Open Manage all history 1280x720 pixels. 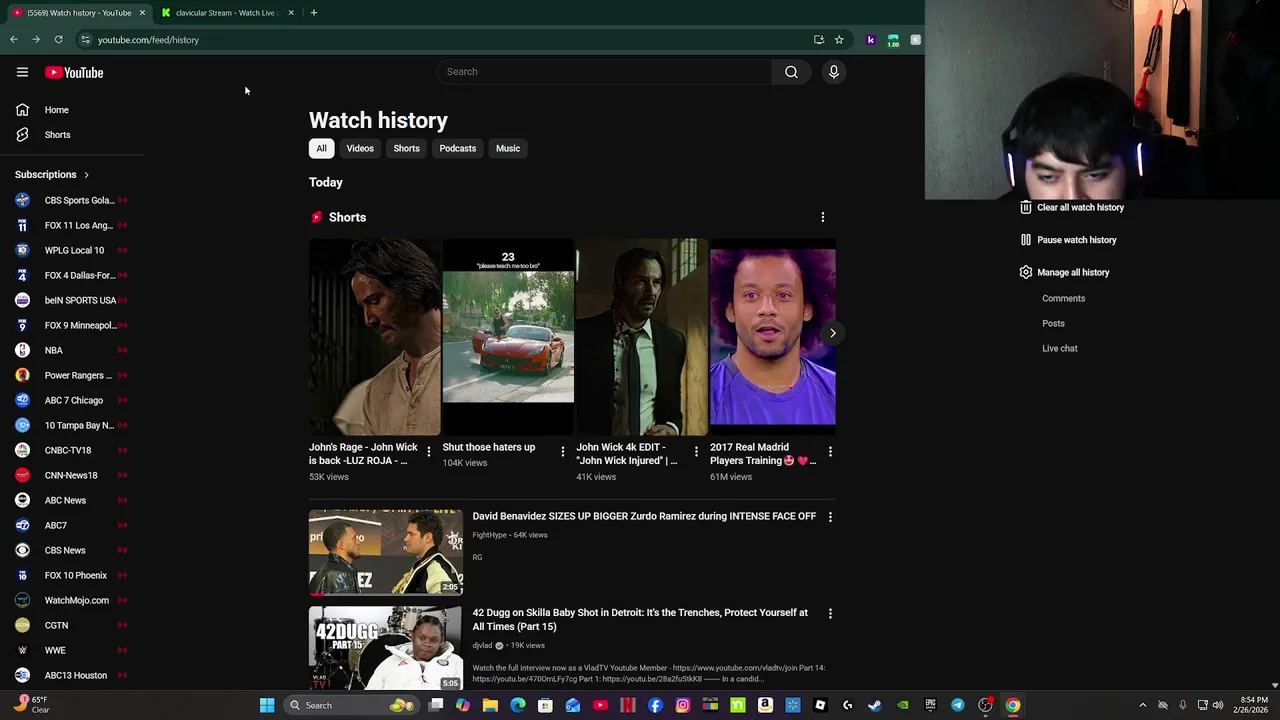pyautogui.click(x=1073, y=272)
